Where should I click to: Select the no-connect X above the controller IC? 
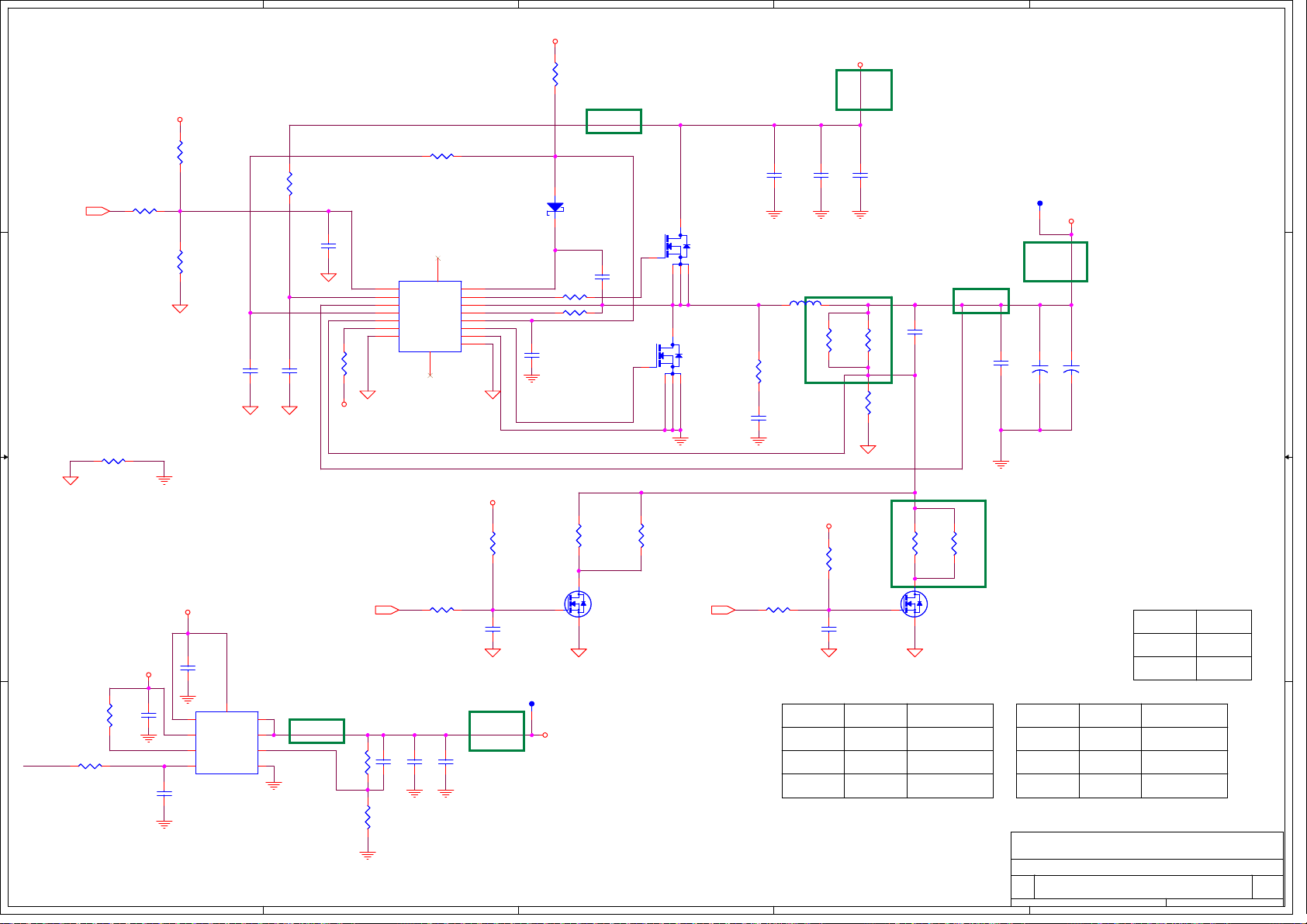click(x=438, y=258)
